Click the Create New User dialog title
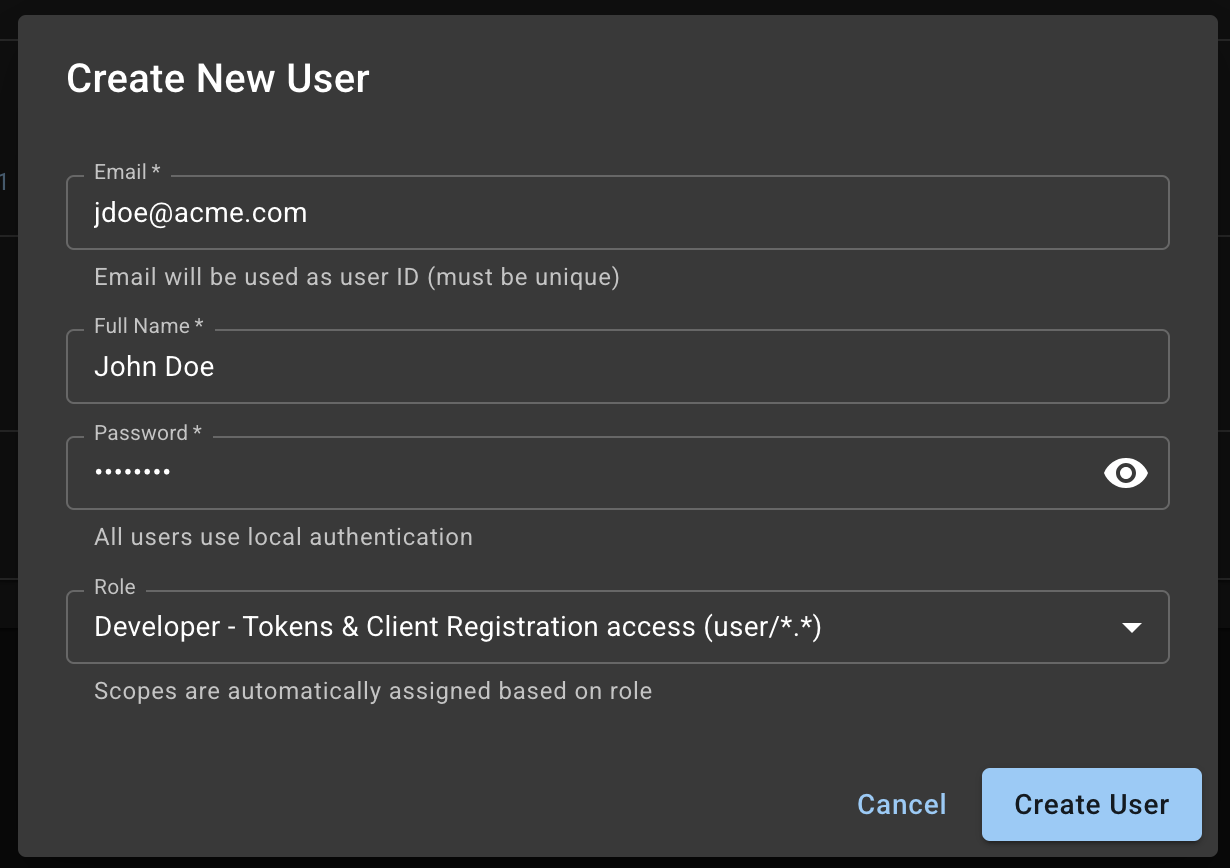The width and height of the screenshot is (1230, 868). tap(218, 78)
